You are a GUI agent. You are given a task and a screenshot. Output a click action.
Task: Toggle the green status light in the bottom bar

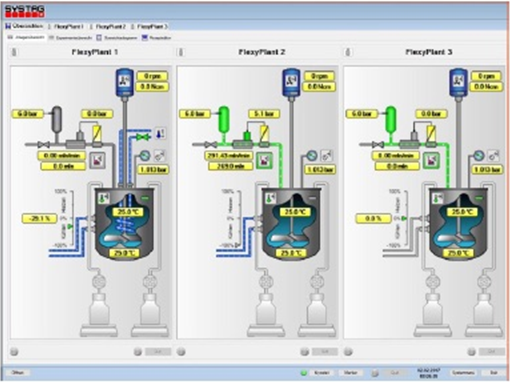pos(303,372)
